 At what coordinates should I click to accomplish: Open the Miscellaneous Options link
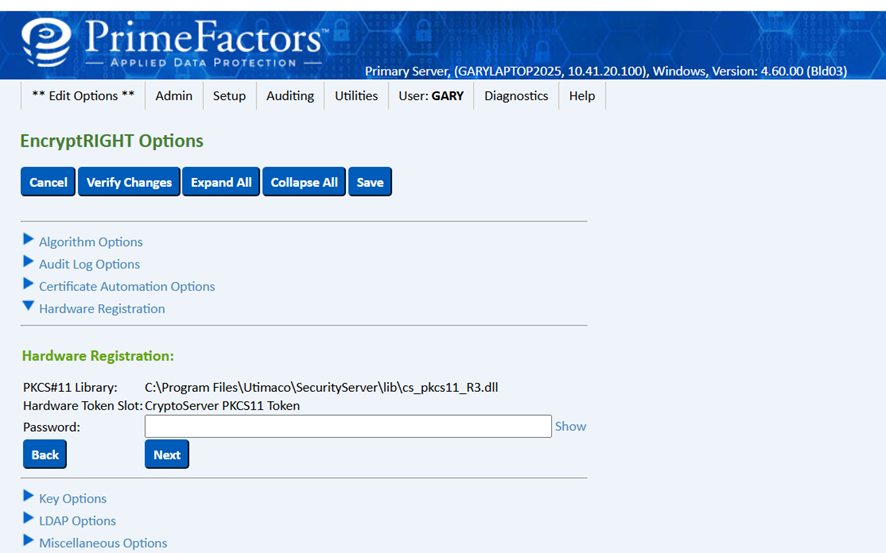click(x=103, y=543)
